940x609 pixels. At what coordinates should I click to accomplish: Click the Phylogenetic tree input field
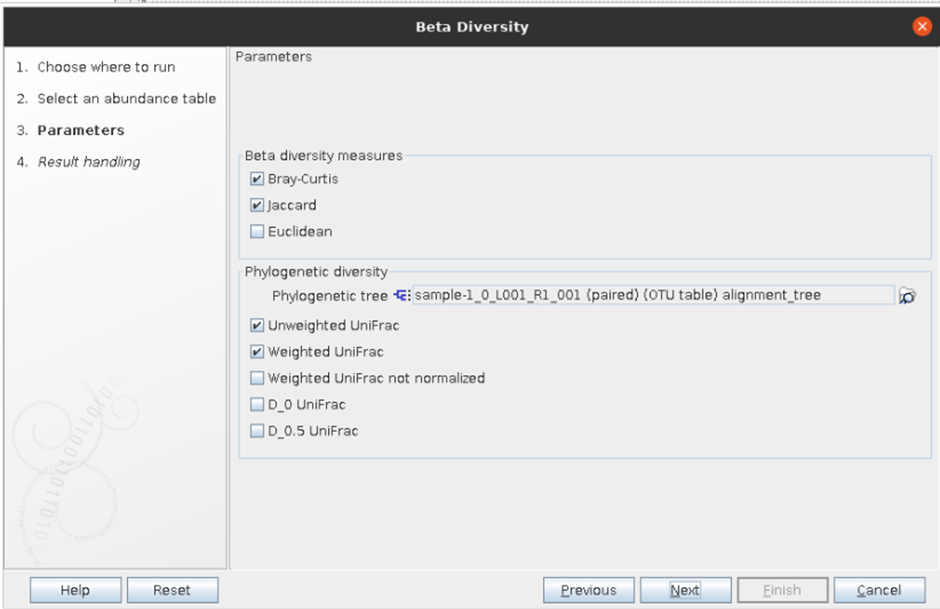[653, 295]
